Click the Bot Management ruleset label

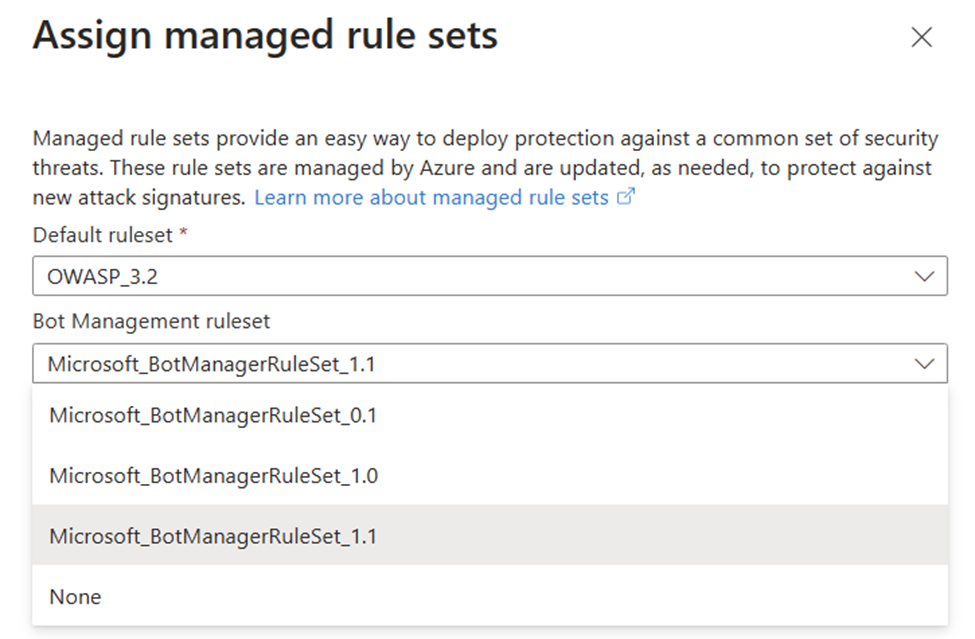[x=151, y=321]
